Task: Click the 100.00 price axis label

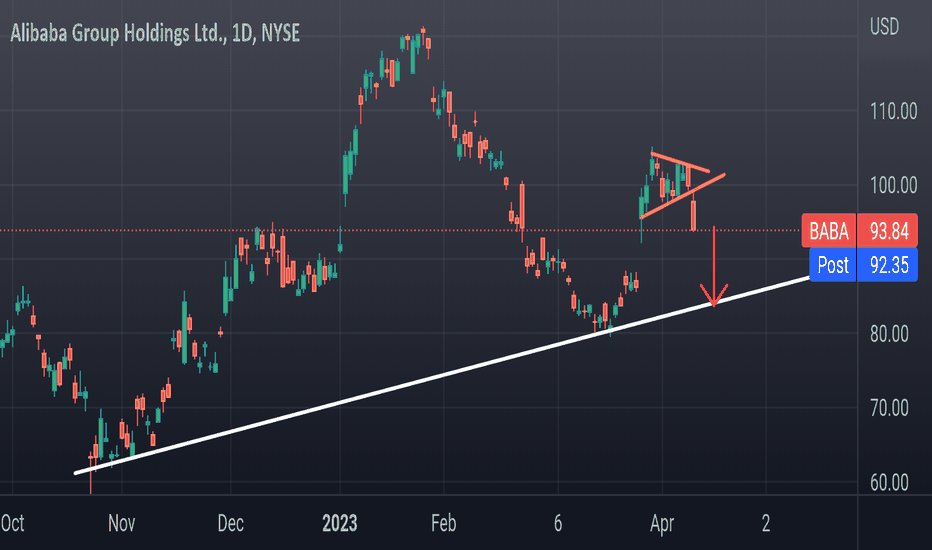Action: (893, 186)
